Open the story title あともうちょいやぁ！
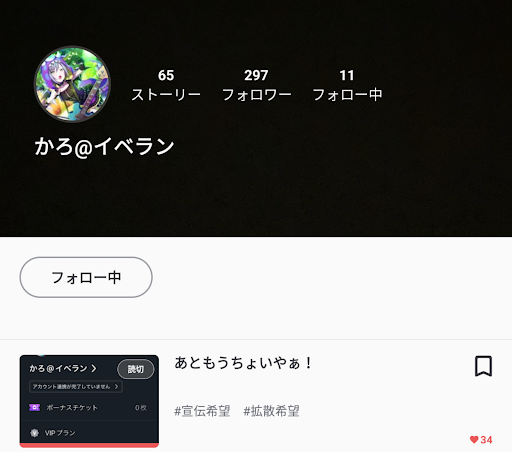This screenshot has width=512, height=452. 243,363
